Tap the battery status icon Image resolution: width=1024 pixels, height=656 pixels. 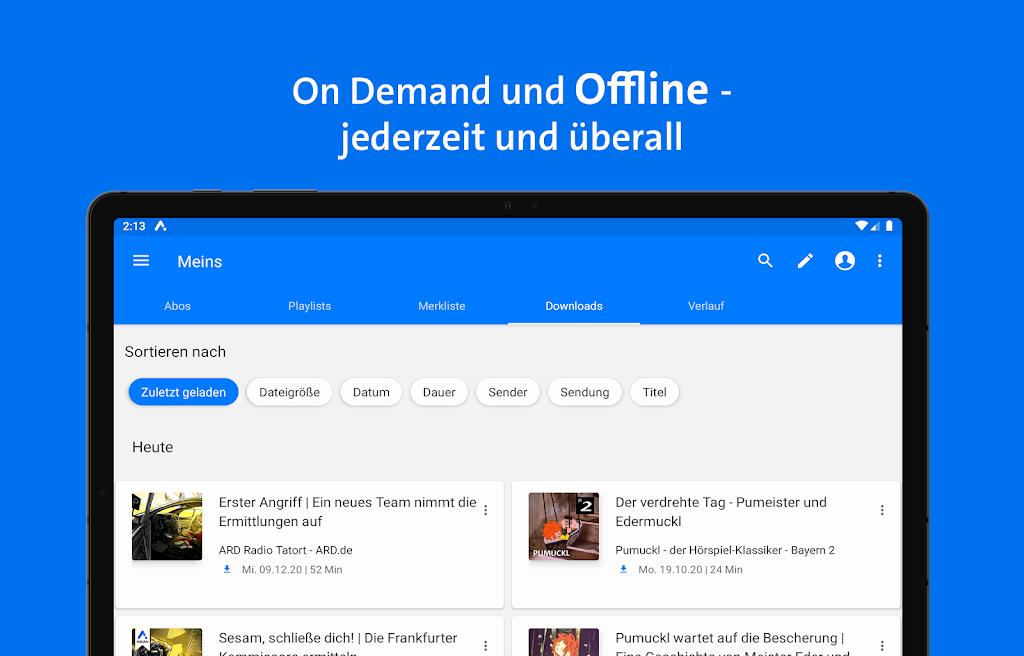point(889,226)
